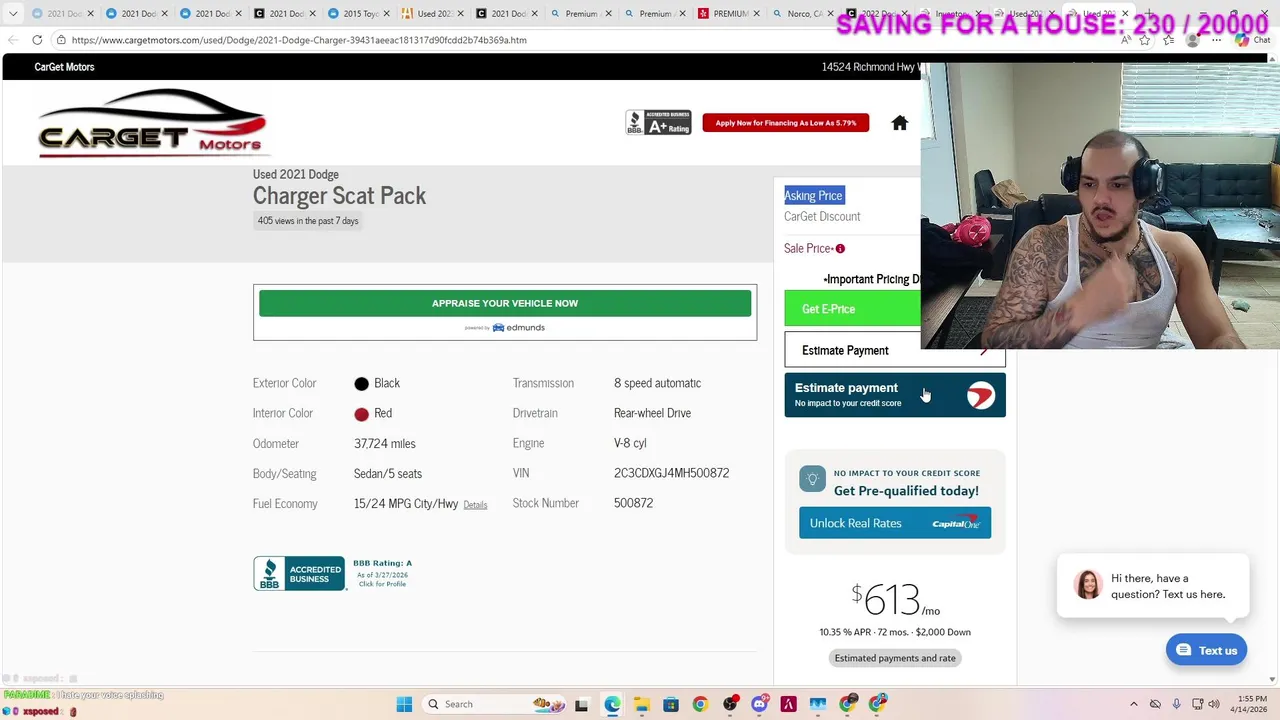Open the maroon A app on taskbar

pos(788,704)
